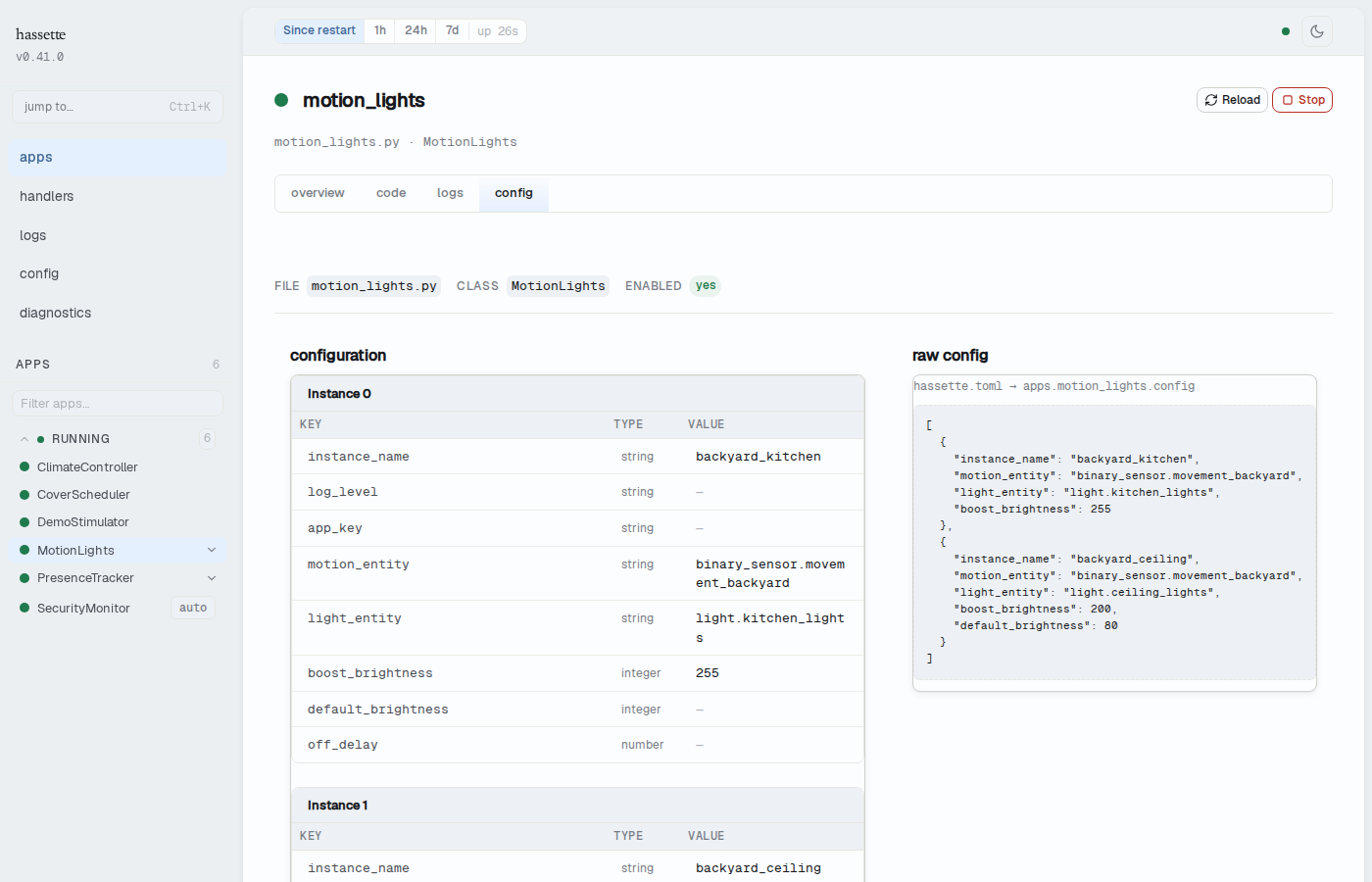Select boost_brightness value 255
This screenshot has width=1372, height=882.
pyautogui.click(x=708, y=673)
